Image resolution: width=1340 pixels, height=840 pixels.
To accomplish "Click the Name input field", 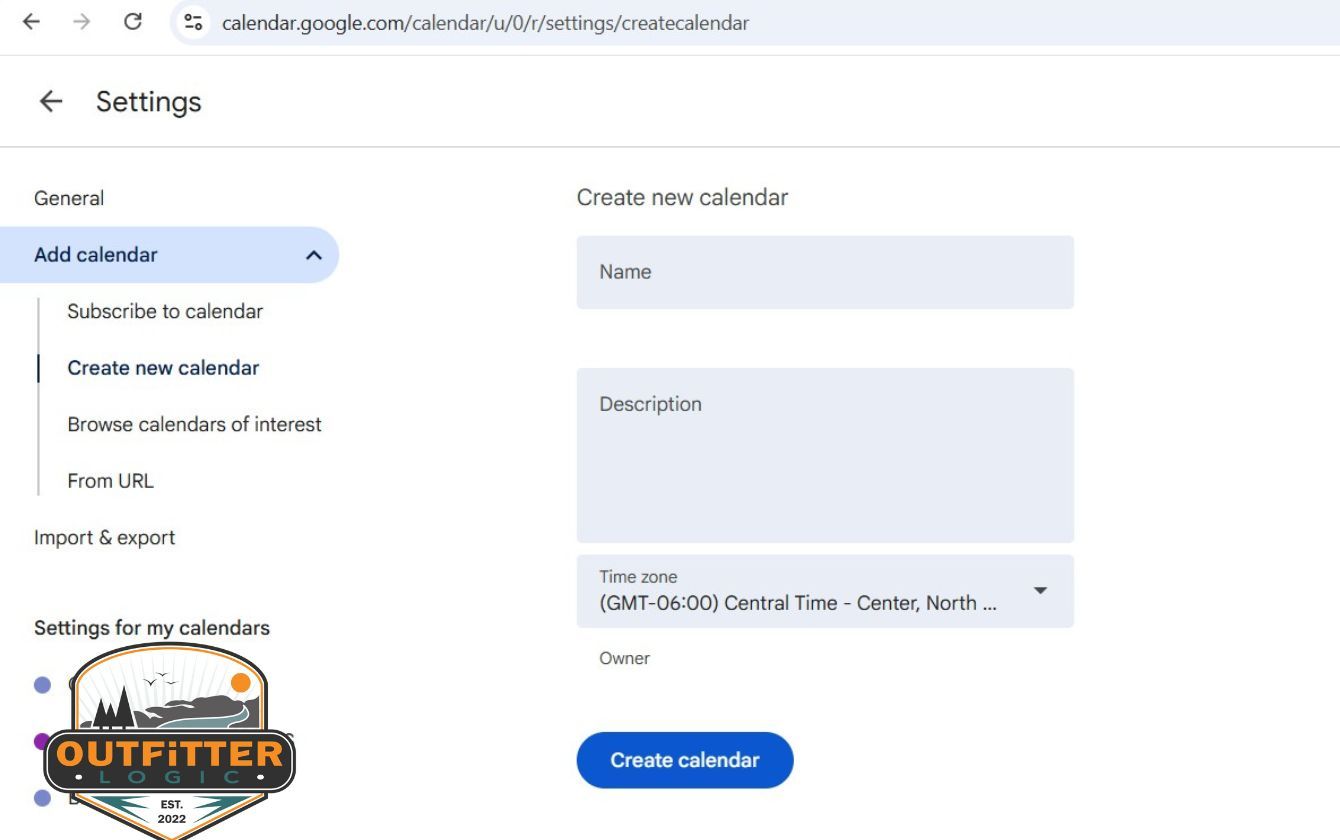I will tap(824, 271).
